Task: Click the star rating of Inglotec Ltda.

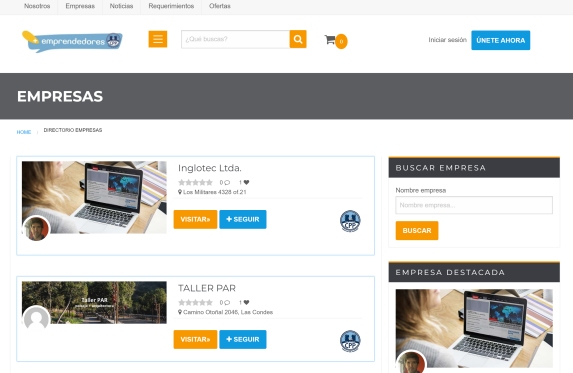Action: pos(196,182)
